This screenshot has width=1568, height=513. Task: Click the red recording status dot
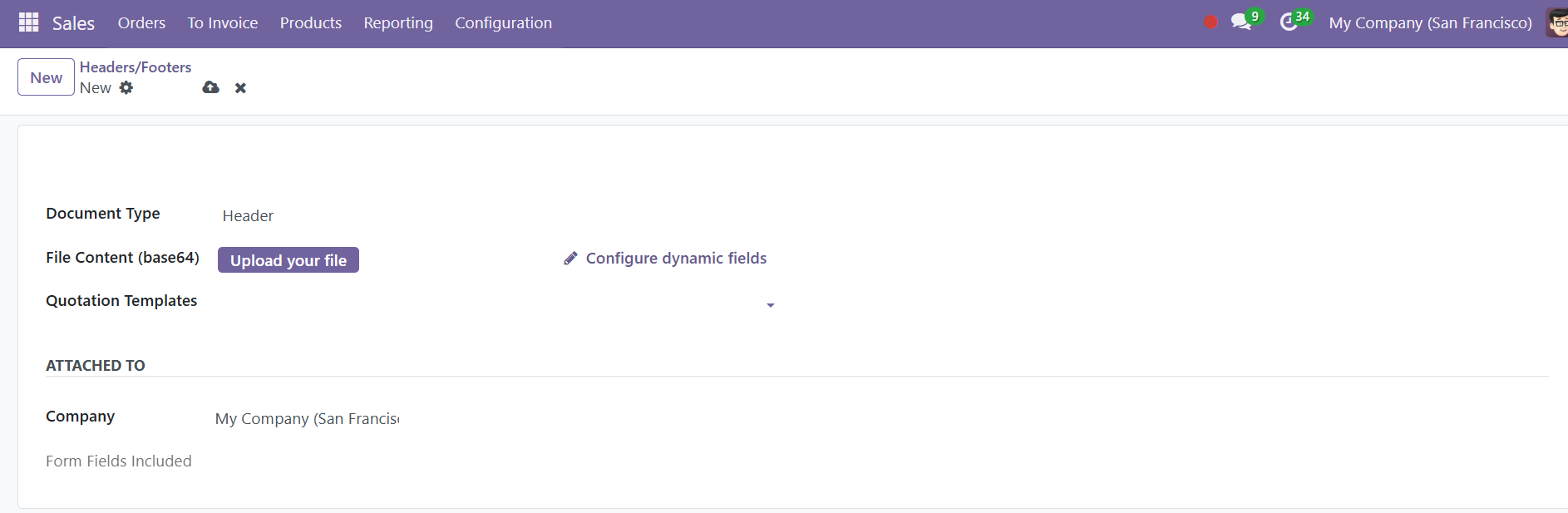(x=1211, y=22)
